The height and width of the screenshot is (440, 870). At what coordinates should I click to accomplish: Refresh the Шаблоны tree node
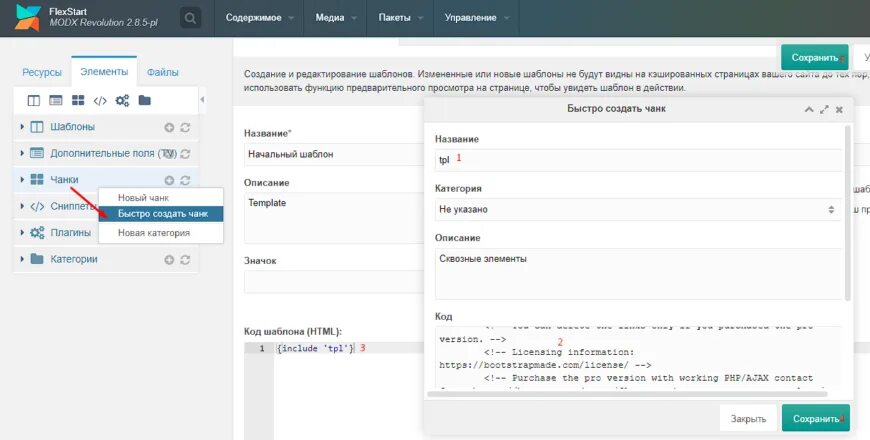[x=185, y=127]
